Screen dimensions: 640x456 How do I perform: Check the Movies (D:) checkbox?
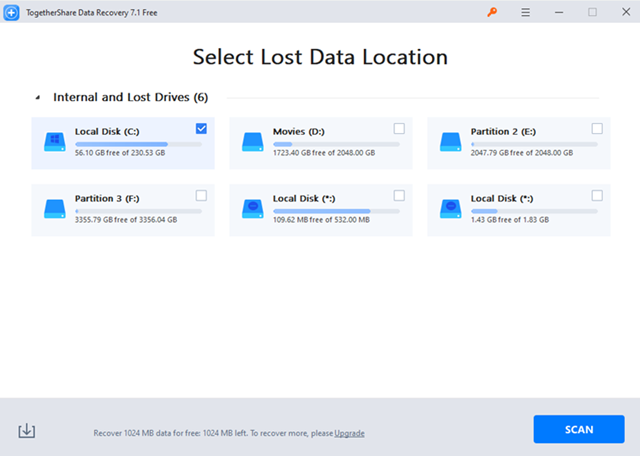pos(399,129)
